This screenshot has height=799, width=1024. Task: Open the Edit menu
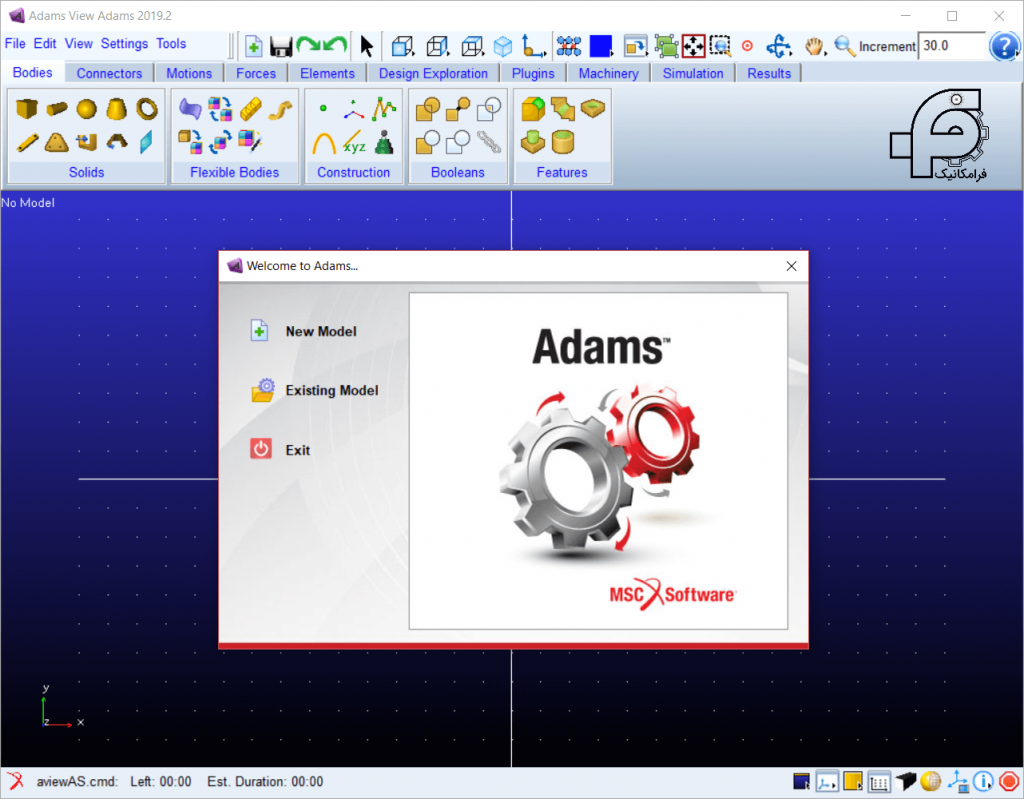tap(45, 44)
